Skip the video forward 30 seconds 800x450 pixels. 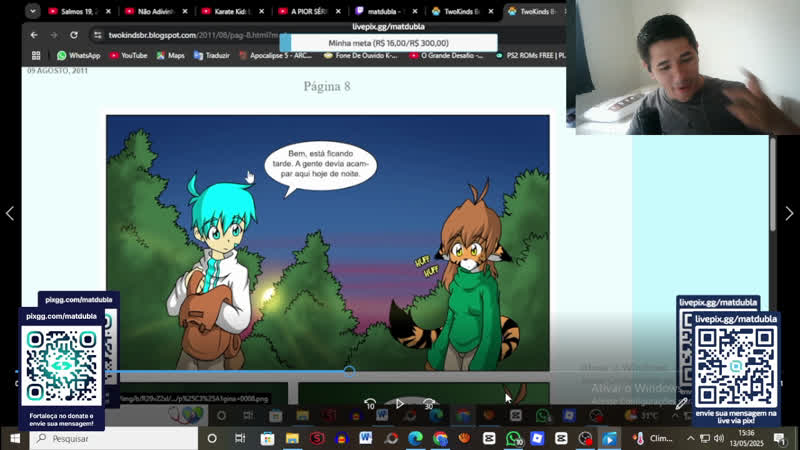429,404
